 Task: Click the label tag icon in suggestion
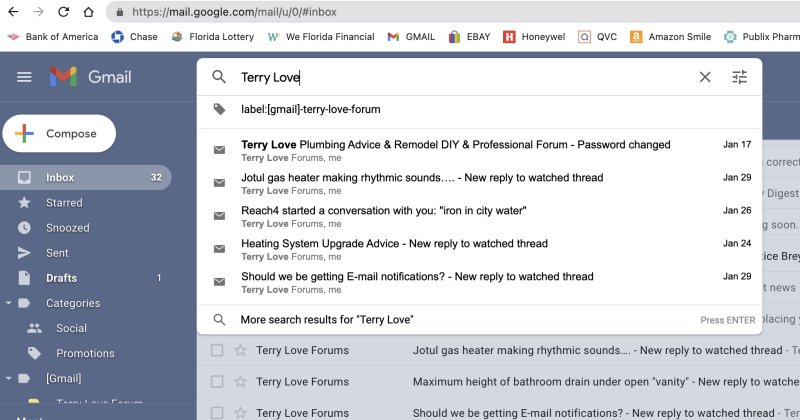click(x=219, y=109)
